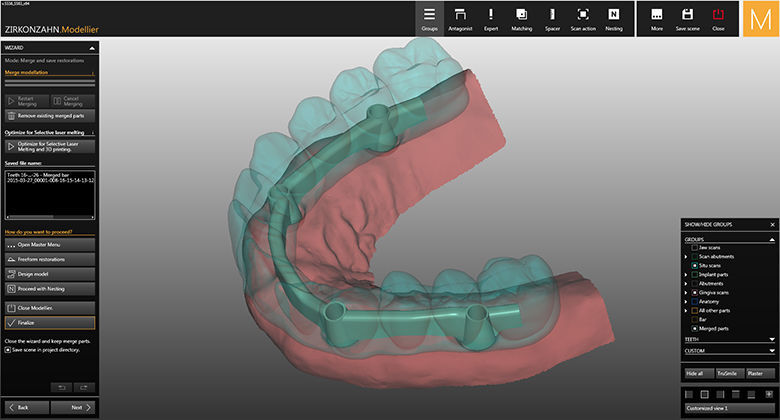The width and height of the screenshot is (780, 420).
Task: Toggle Abutments visibility checkbox
Action: tap(695, 284)
